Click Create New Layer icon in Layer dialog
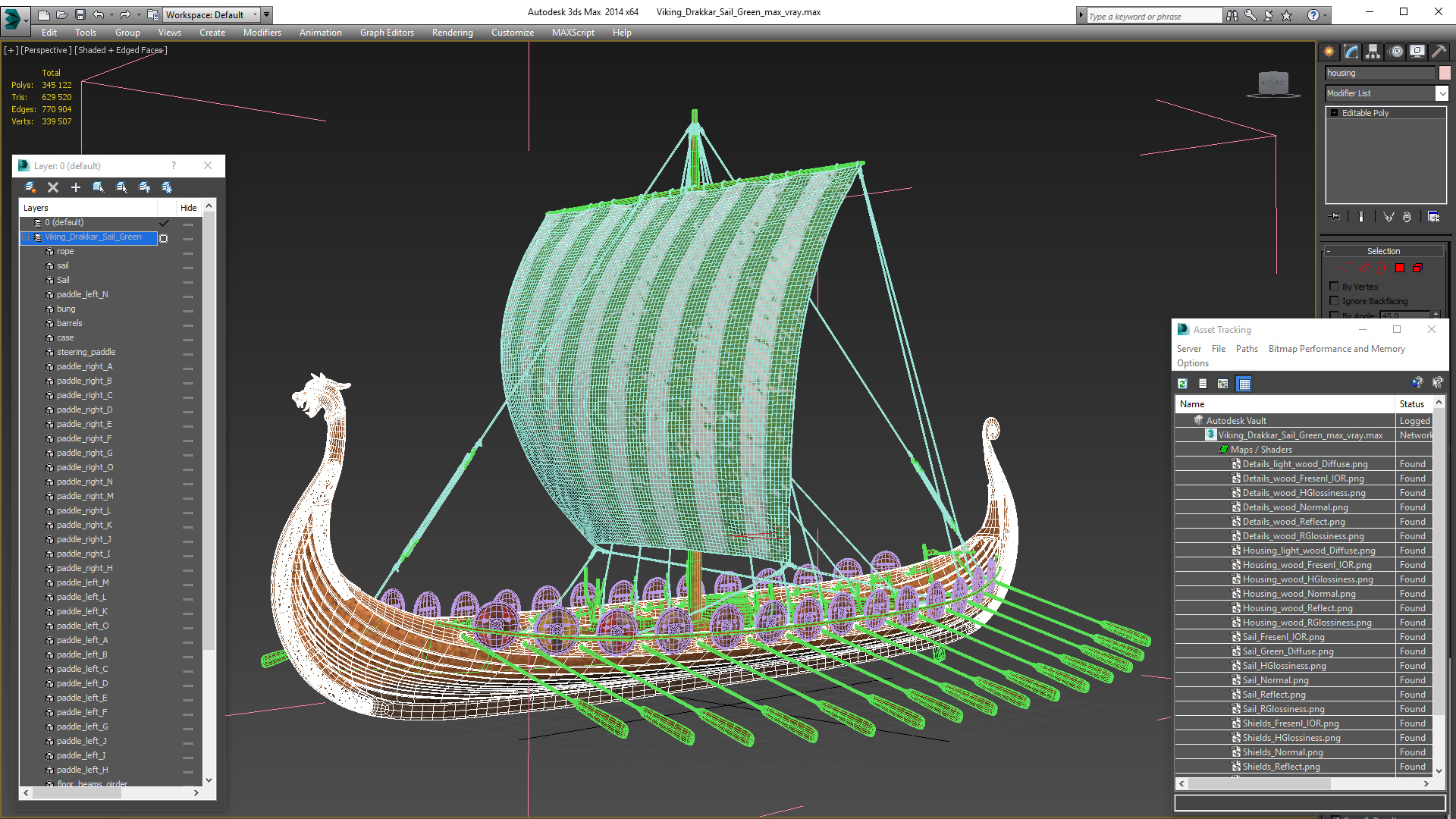This screenshot has width=1456, height=819. (30, 187)
